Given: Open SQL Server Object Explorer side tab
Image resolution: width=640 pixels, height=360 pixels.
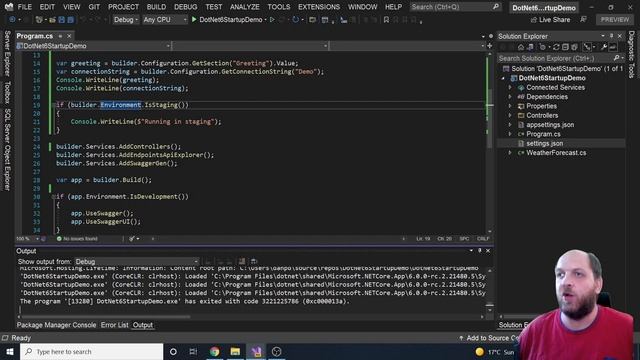Looking at the screenshot, I should pyautogui.click(x=7, y=149).
